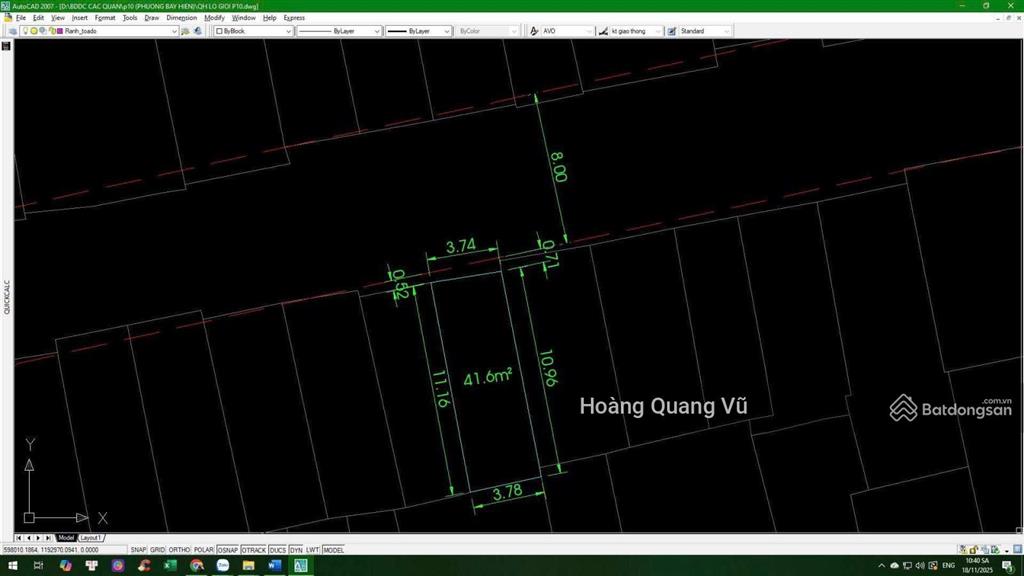
Task: Open File Explorer from the taskbar
Action: 249,566
